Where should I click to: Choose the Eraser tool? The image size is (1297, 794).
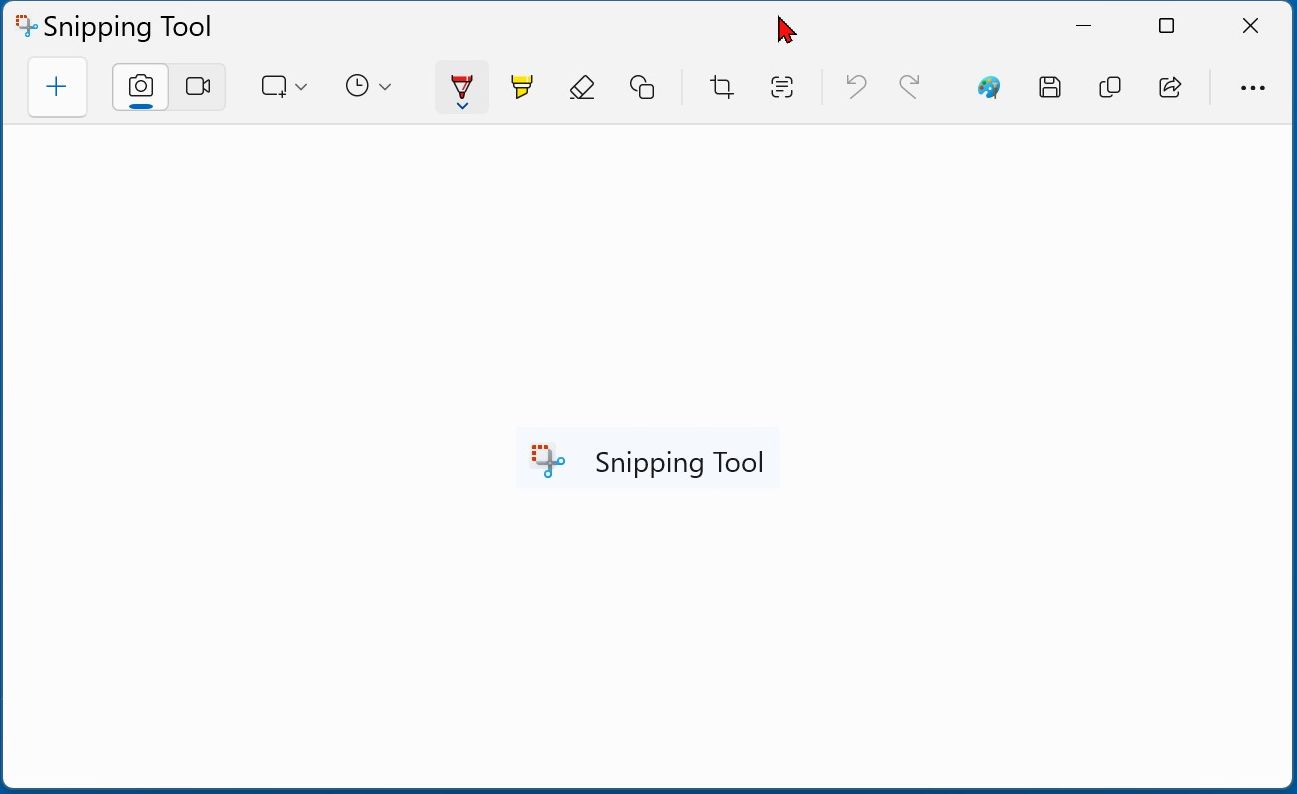point(582,87)
